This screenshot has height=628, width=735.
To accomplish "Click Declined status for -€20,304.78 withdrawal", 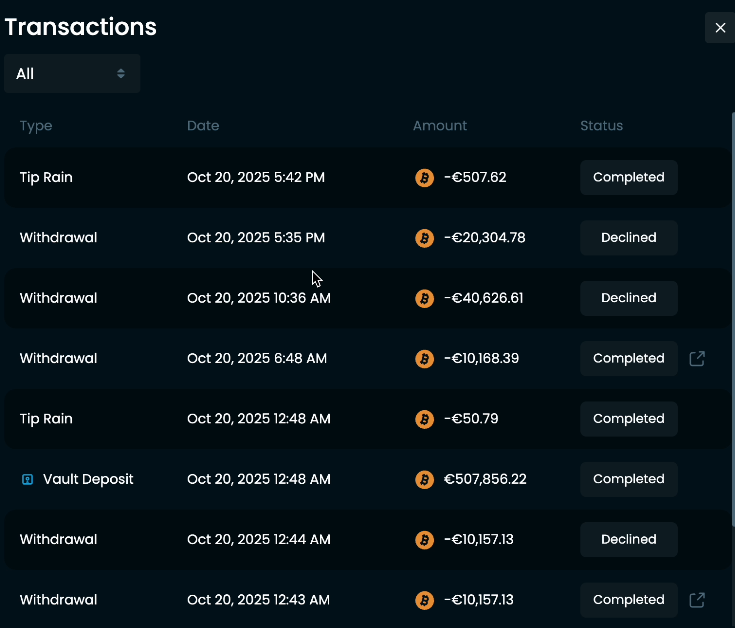I will (x=628, y=238).
